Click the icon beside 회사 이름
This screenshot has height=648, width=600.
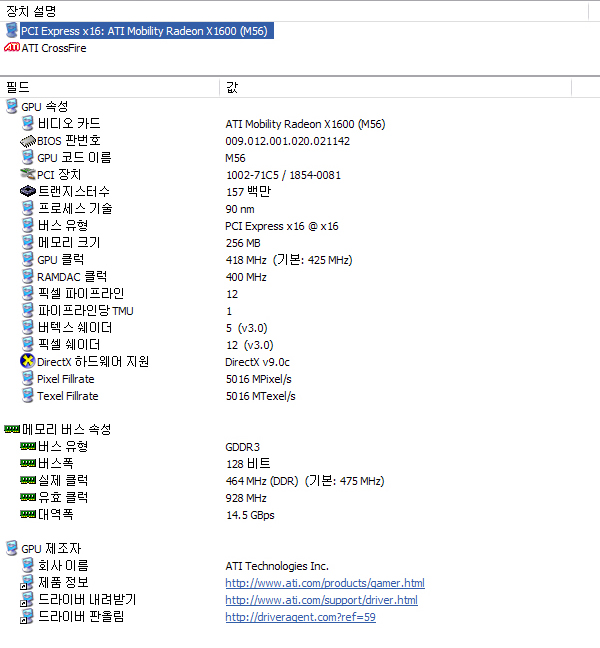tap(28, 565)
